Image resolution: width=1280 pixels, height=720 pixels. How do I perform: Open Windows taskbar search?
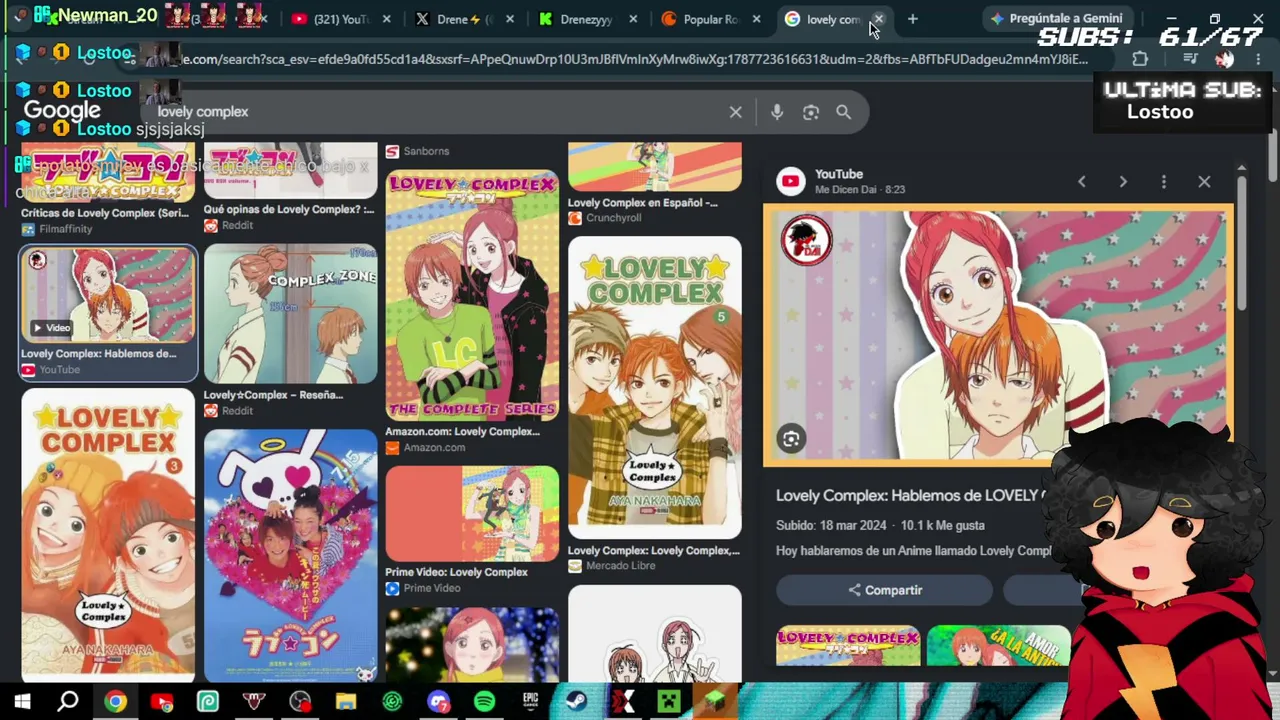coord(68,702)
